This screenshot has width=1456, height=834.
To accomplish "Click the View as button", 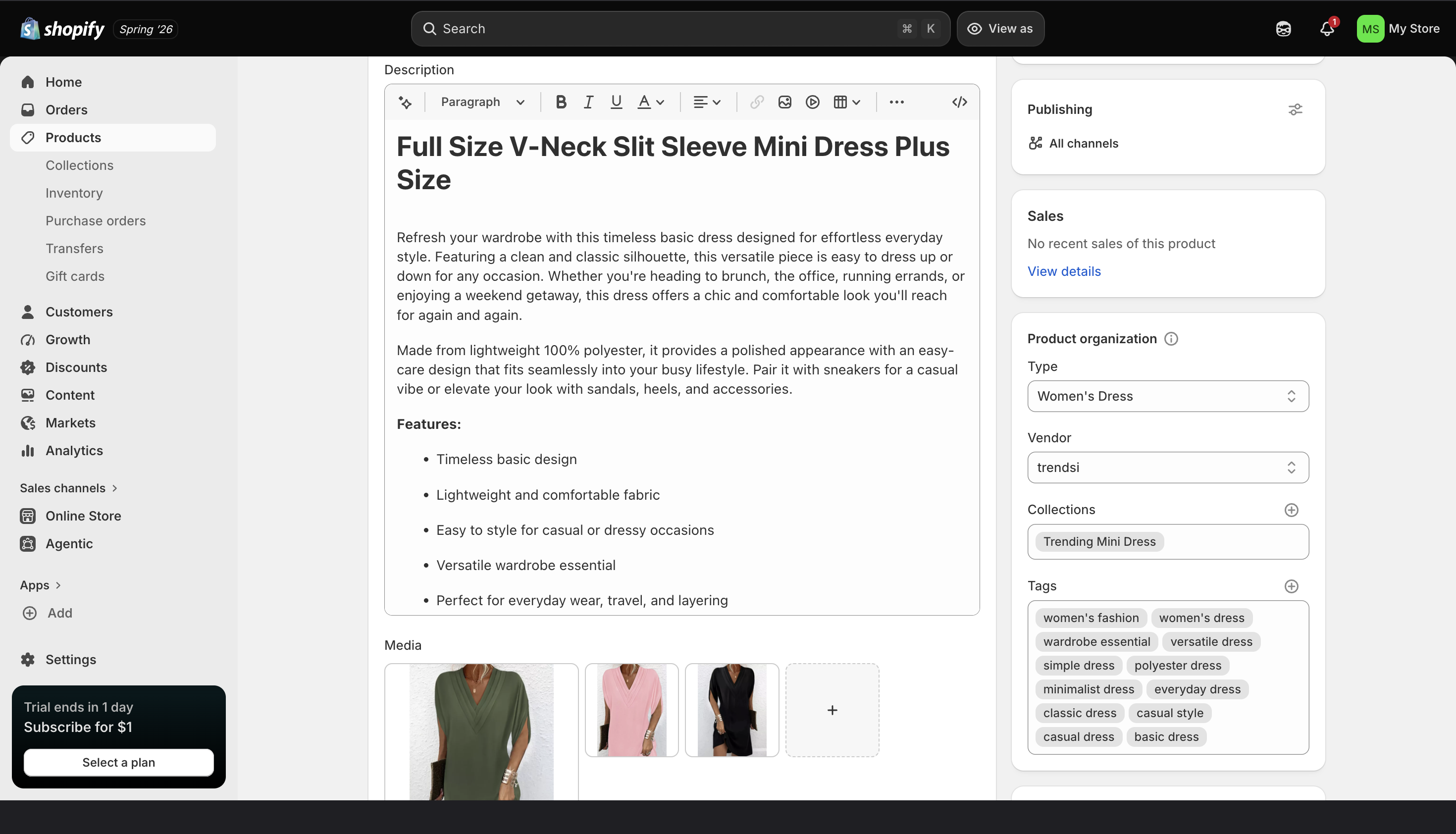I will [x=1000, y=29].
